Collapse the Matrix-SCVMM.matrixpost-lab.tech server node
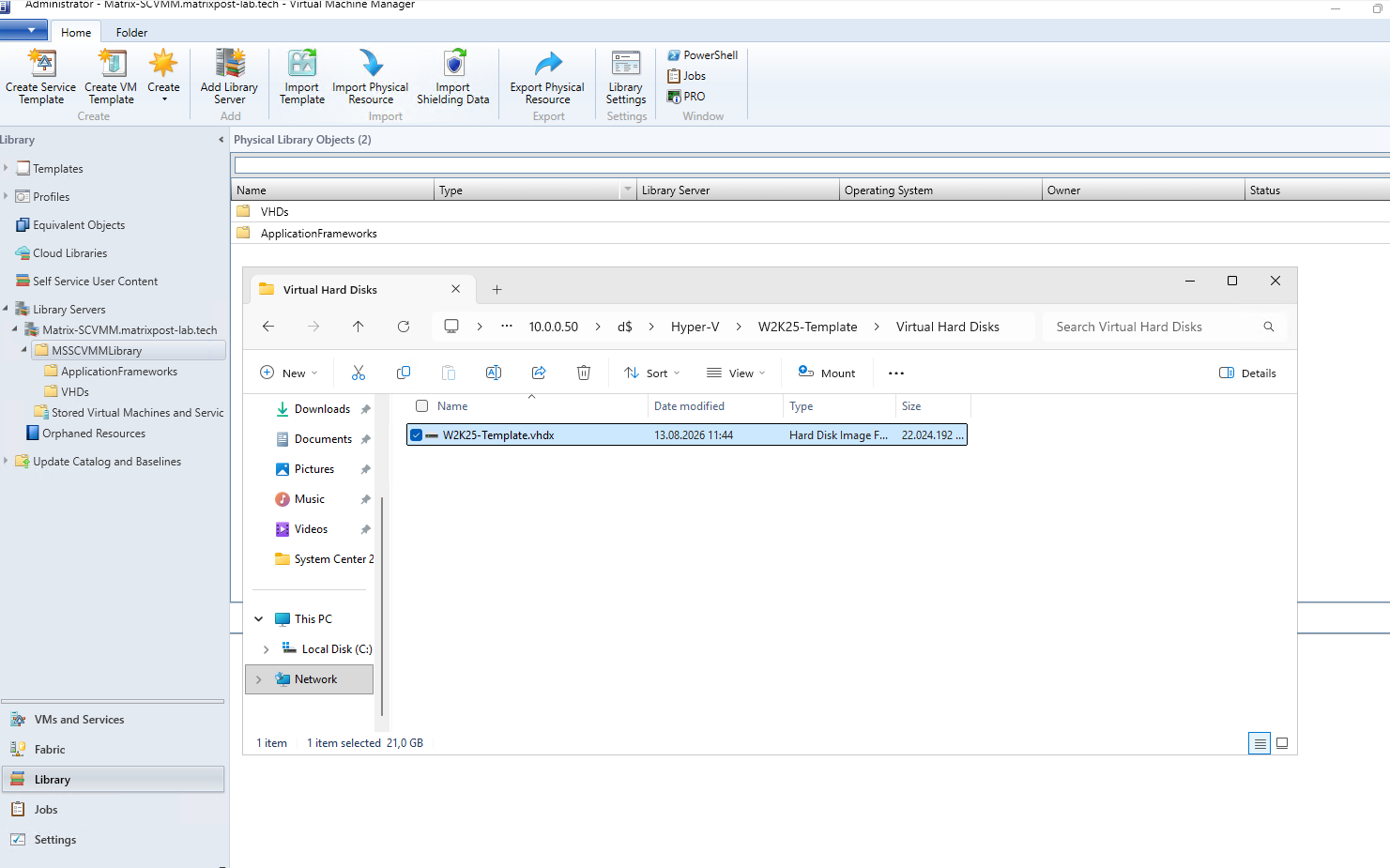1390x868 pixels. (x=15, y=329)
